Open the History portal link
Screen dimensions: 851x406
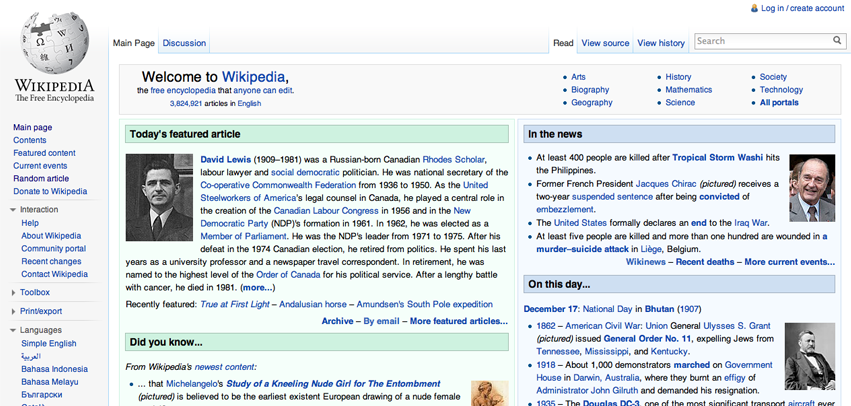pos(678,77)
